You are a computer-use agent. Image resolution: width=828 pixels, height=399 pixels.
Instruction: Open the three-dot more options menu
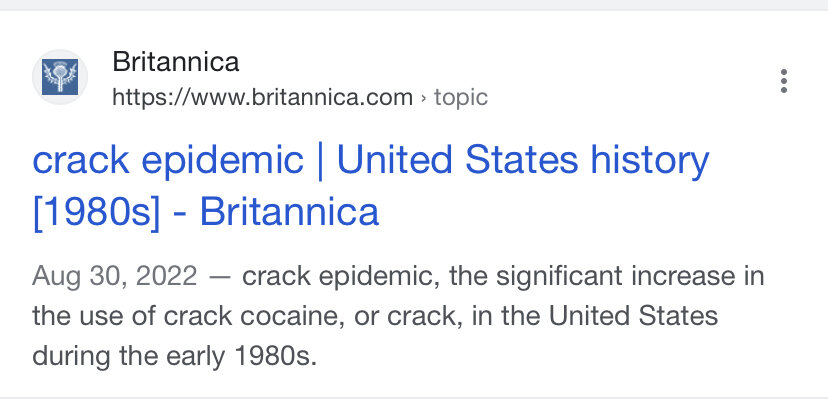coord(784,81)
